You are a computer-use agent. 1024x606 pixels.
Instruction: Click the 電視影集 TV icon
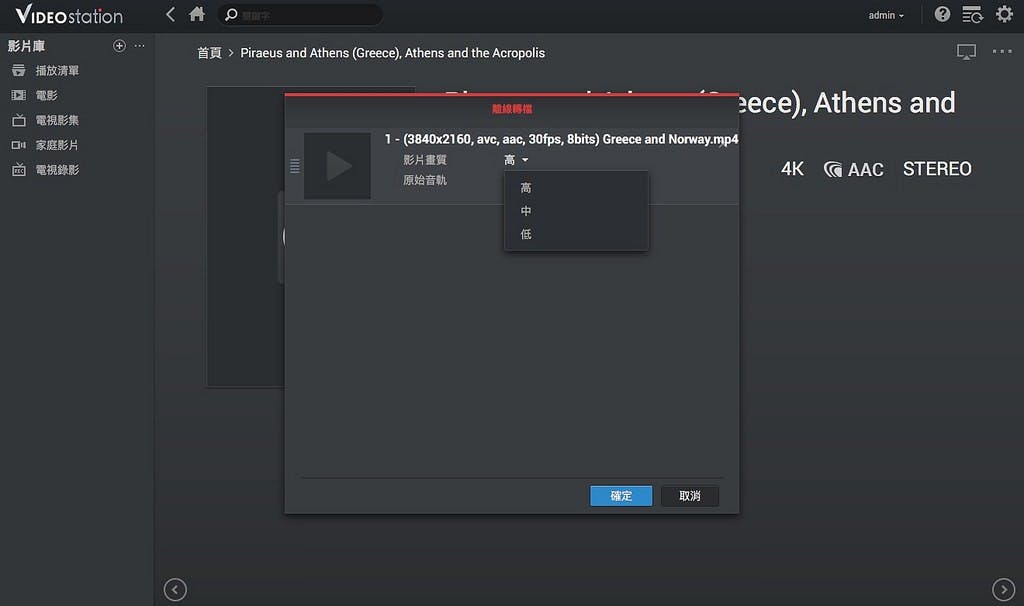[x=19, y=120]
